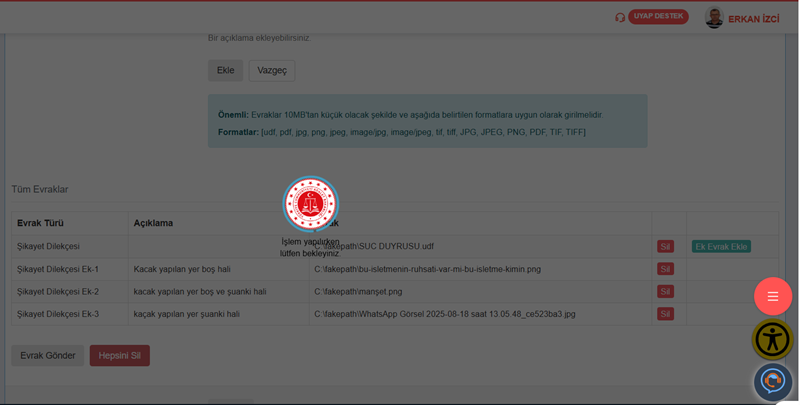Click the Ekle button
This screenshot has height=405, width=800.
pyautogui.click(x=225, y=70)
